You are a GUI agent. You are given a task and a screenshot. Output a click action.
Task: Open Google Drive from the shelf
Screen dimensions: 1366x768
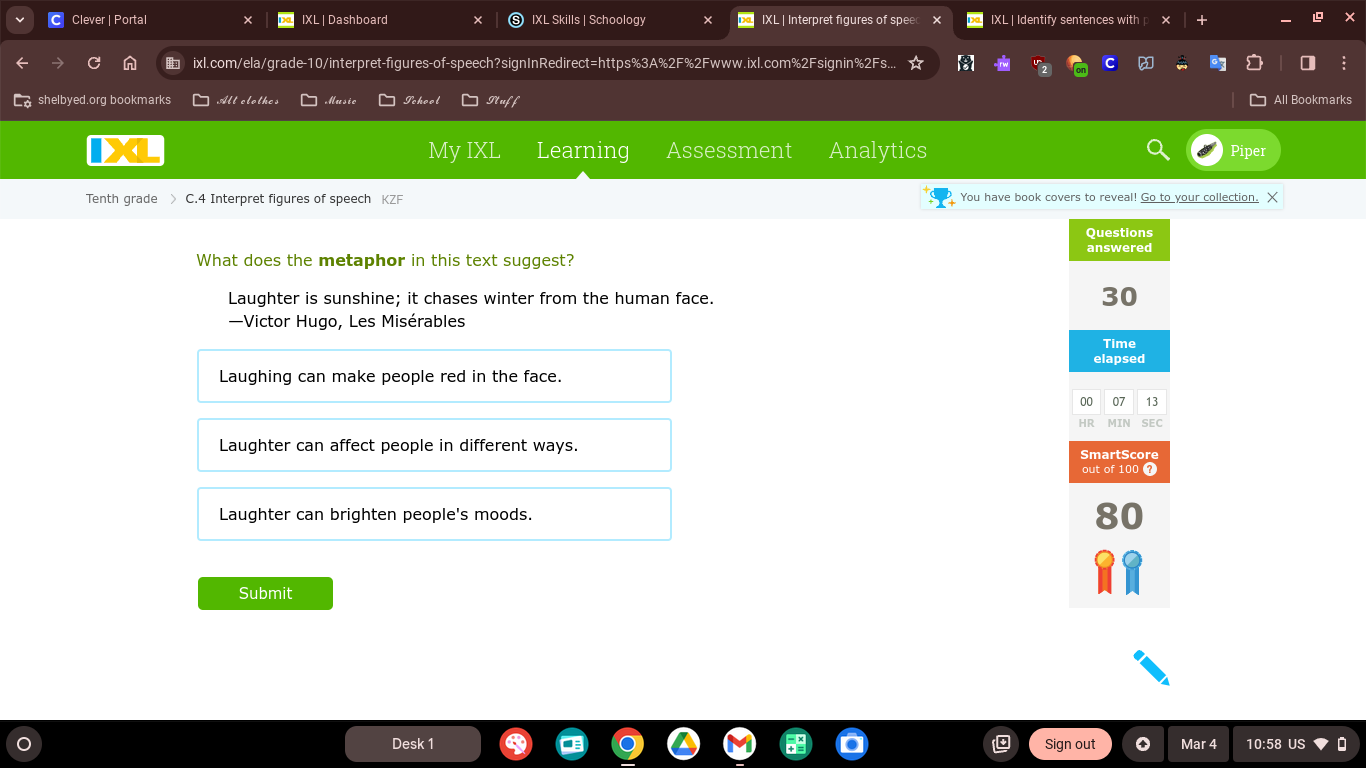click(684, 744)
